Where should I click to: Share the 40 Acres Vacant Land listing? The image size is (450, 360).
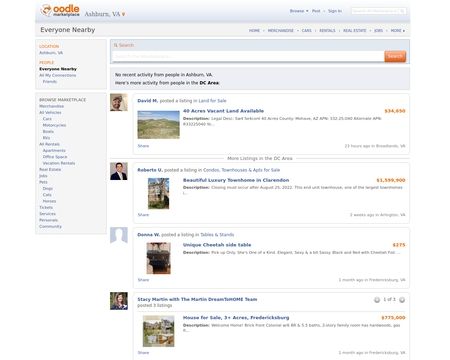[x=143, y=146]
